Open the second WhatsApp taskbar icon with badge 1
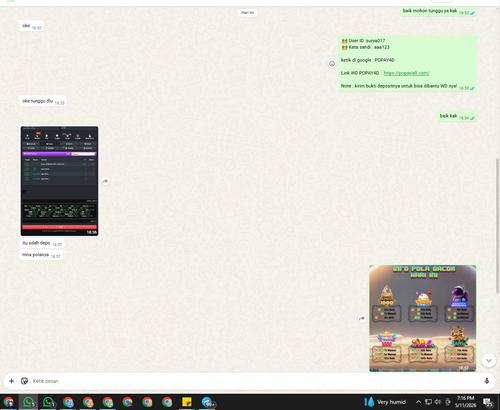This screenshot has width=500, height=410. (48, 402)
